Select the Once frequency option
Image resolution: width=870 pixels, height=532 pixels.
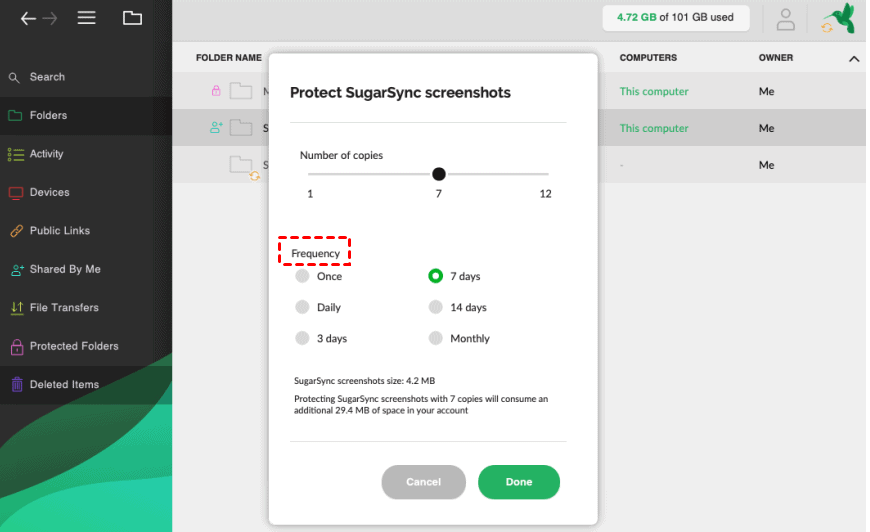tap(303, 276)
